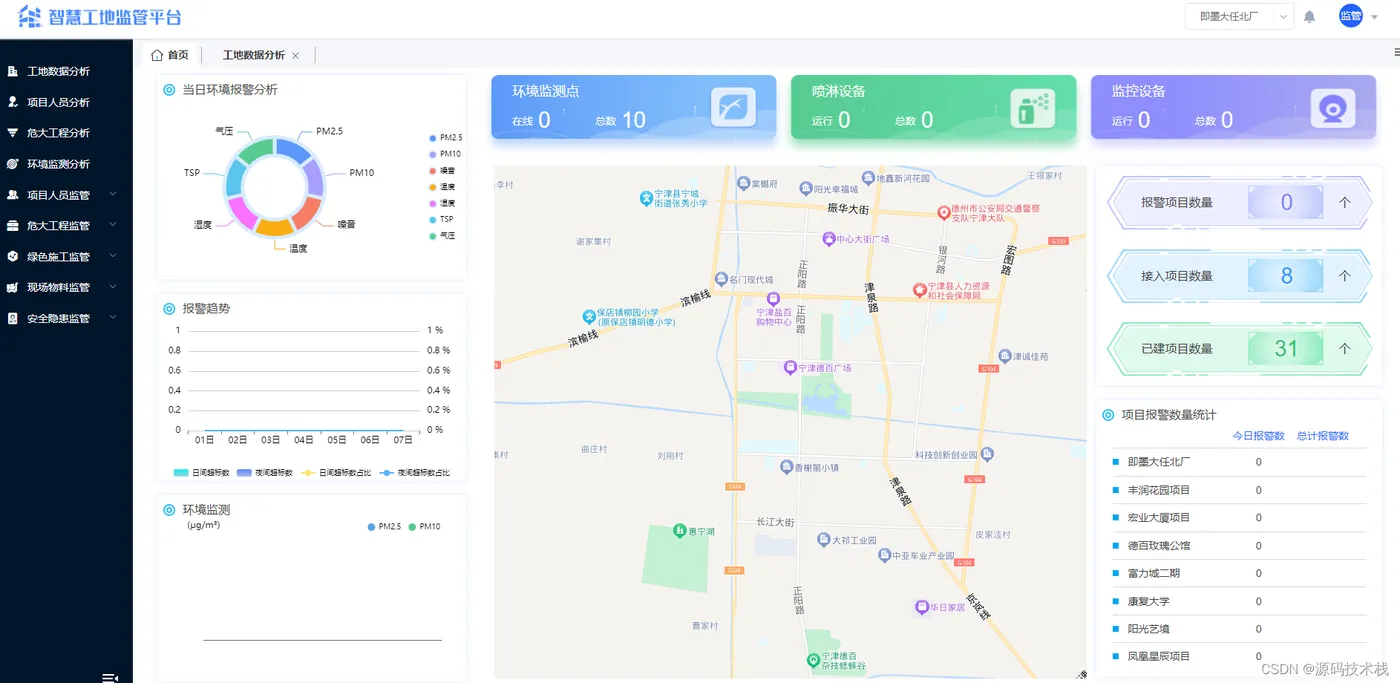The width and height of the screenshot is (1400, 683).
Task: Click the 环境监测点 总数 10 value
Action: [x=634, y=120]
